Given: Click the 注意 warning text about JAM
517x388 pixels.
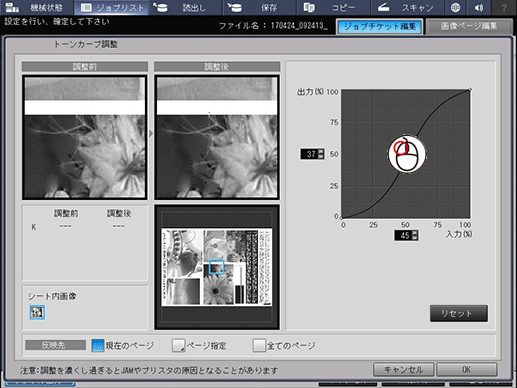Looking at the screenshot, I should click(x=149, y=370).
